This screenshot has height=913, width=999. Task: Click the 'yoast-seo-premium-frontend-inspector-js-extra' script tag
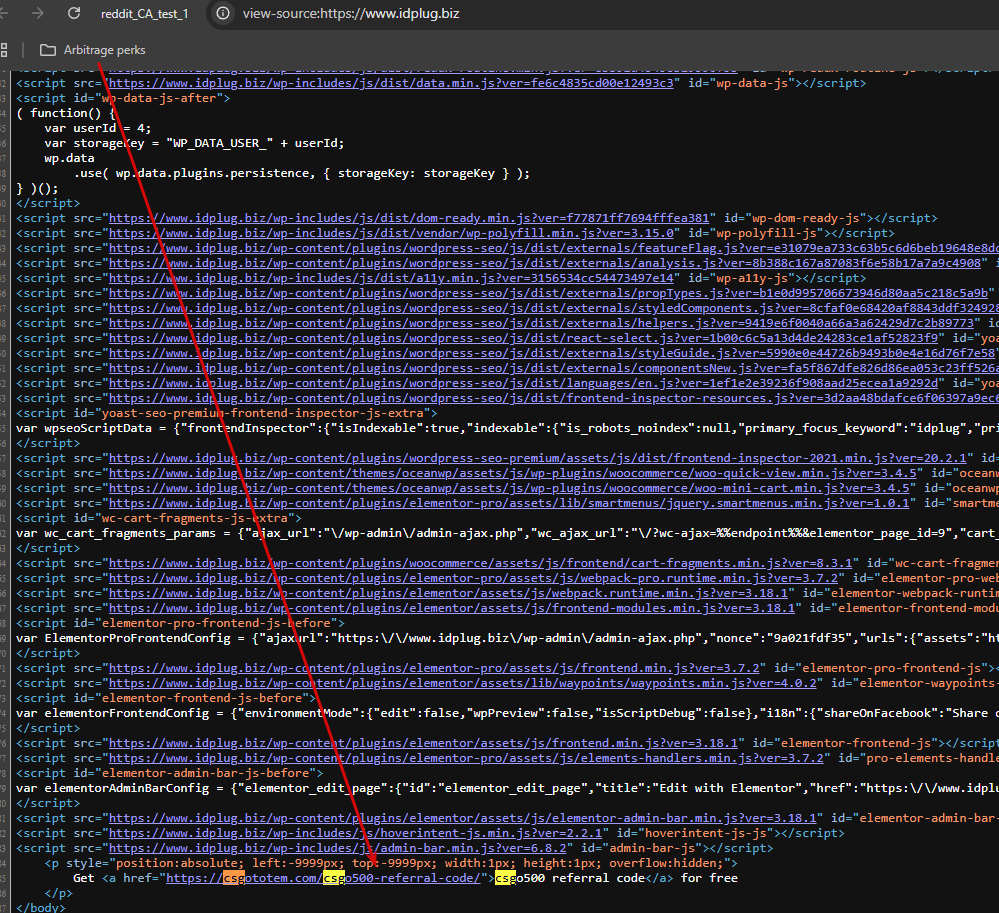226,413
